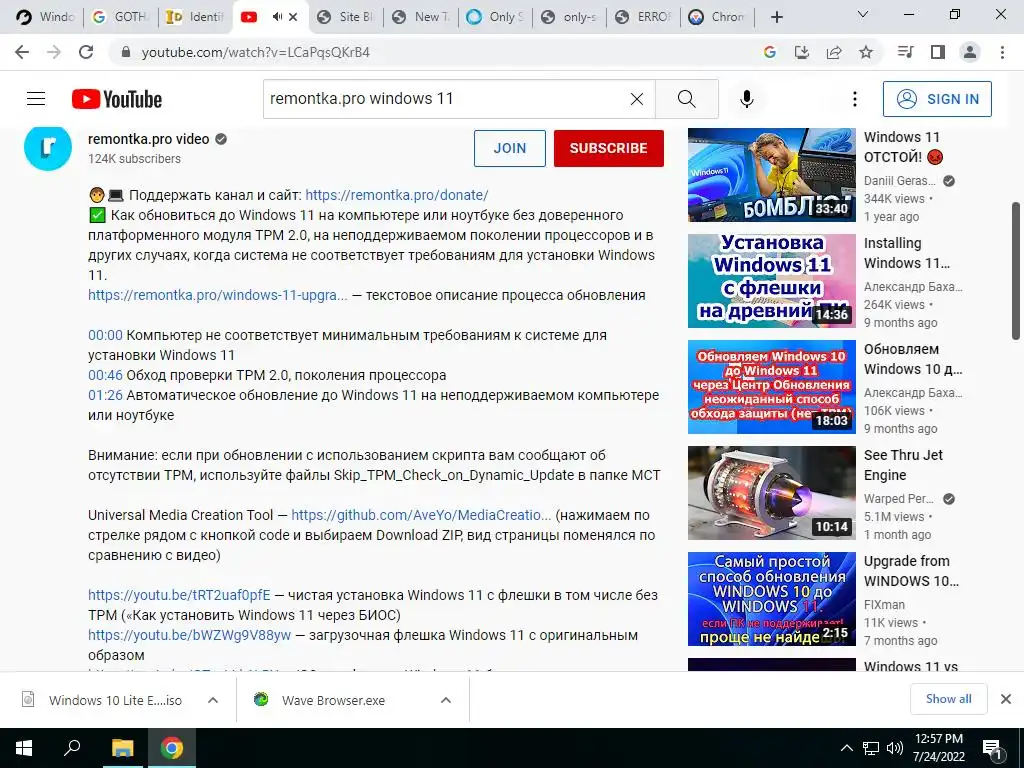Open the github.com/AveYo/MediaCreatio link
This screenshot has width=1024, height=768.
[x=421, y=515]
